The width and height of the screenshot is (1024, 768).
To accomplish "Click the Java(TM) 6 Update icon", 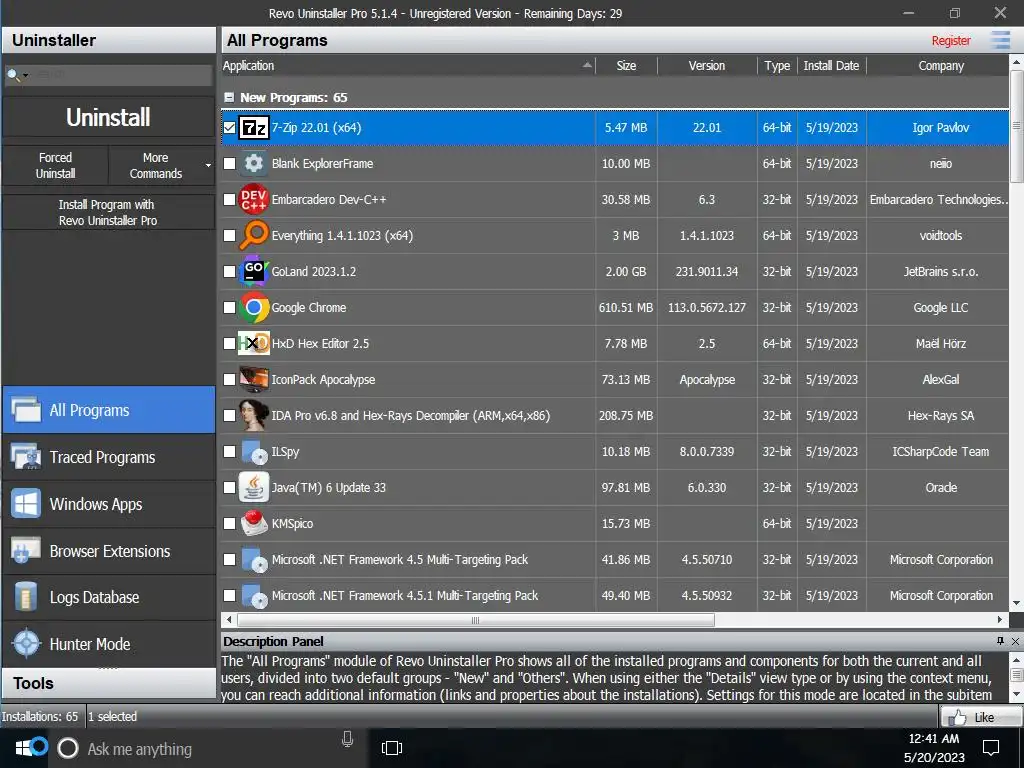I will tap(253, 487).
